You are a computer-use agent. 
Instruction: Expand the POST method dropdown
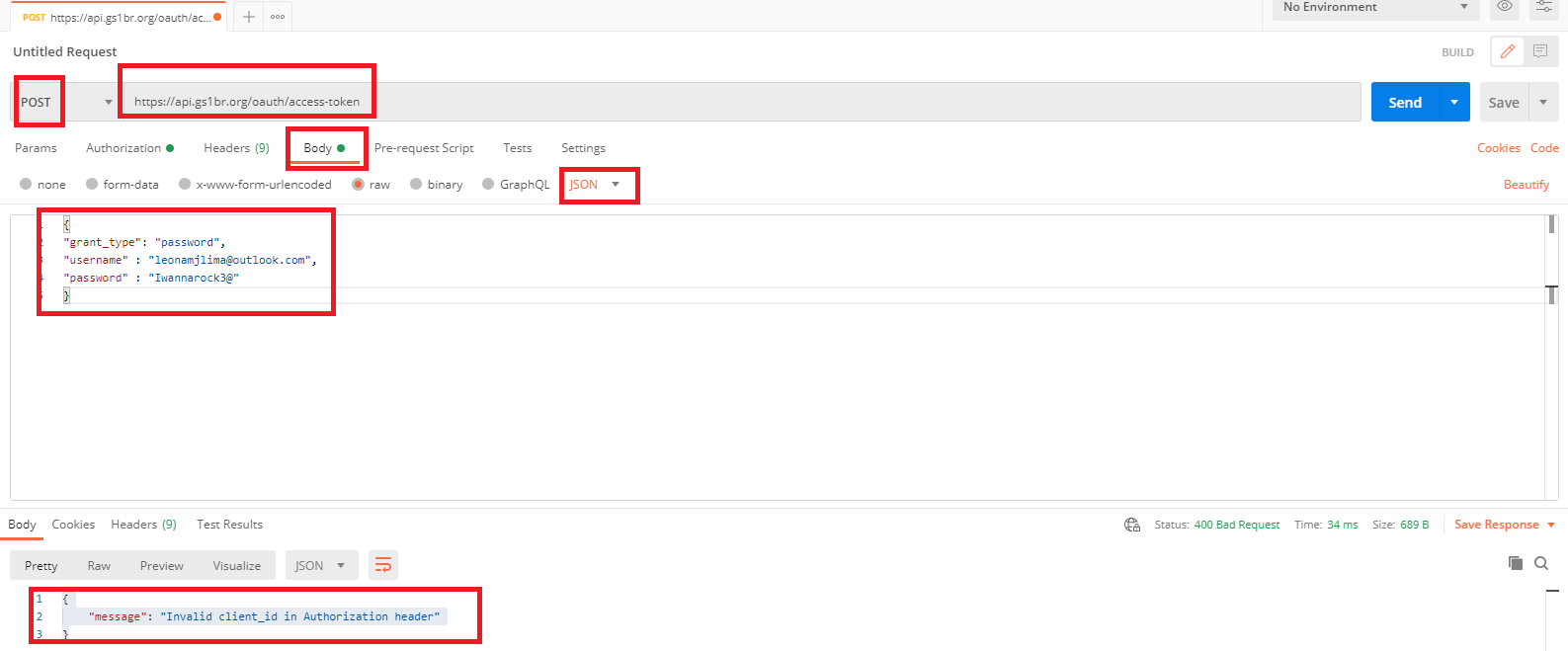point(108,102)
